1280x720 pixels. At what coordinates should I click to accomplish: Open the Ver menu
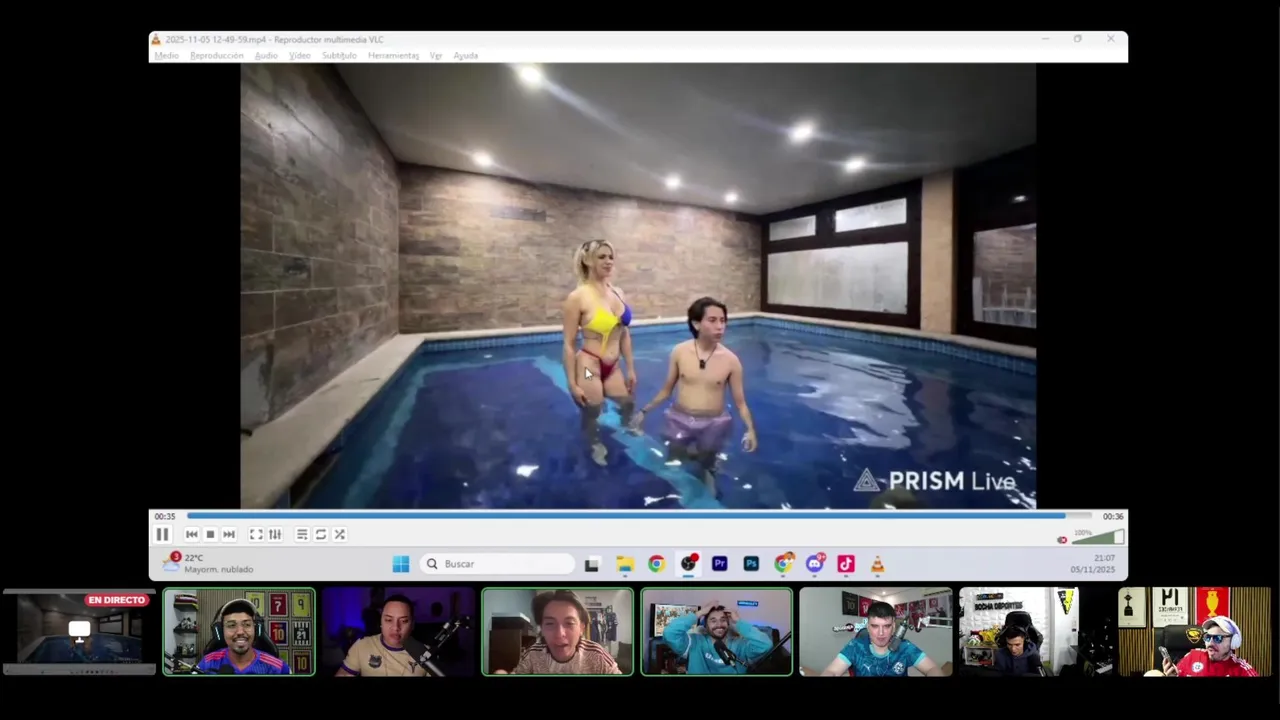pos(436,55)
